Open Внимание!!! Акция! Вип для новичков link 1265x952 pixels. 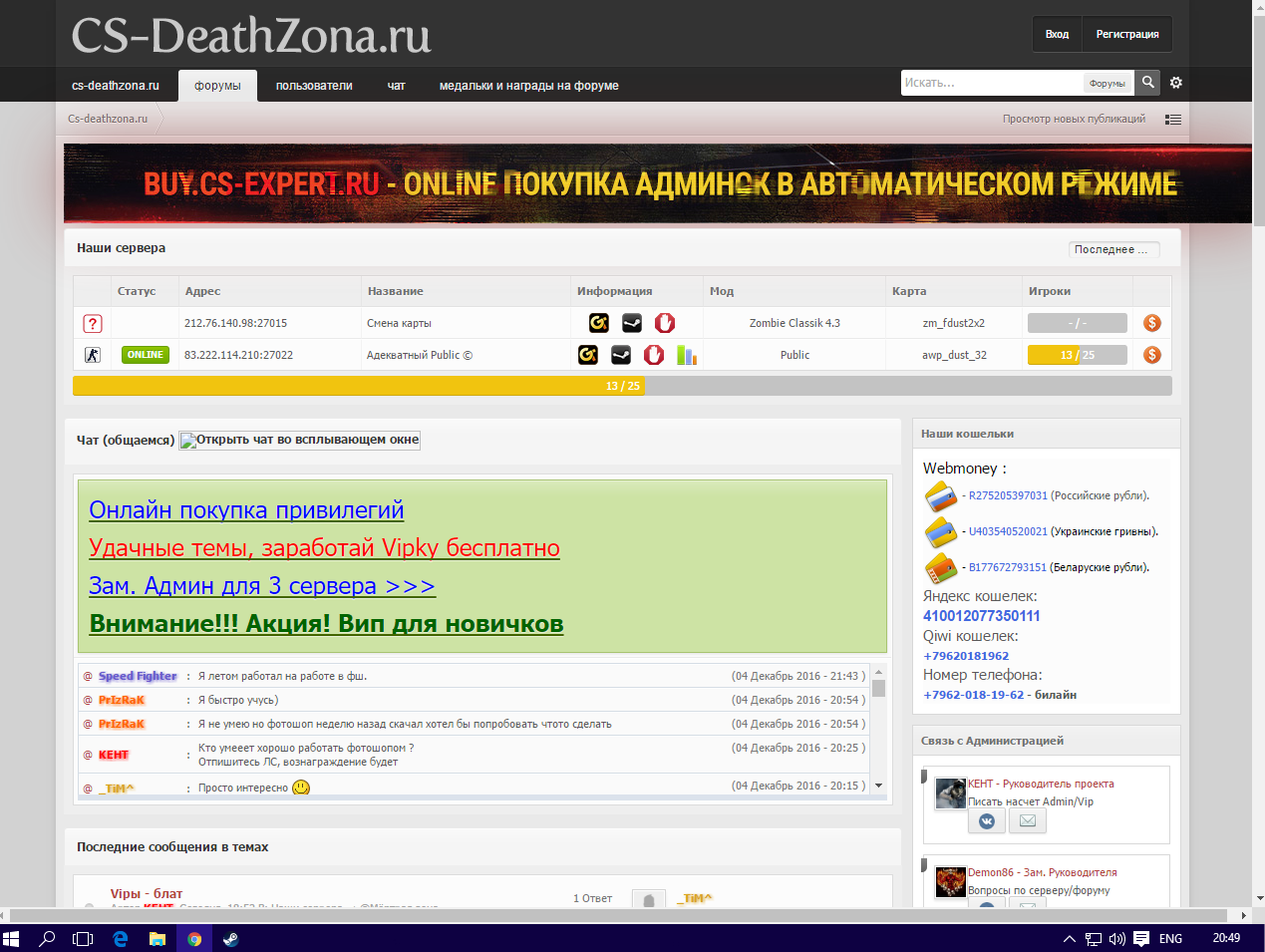[326, 623]
